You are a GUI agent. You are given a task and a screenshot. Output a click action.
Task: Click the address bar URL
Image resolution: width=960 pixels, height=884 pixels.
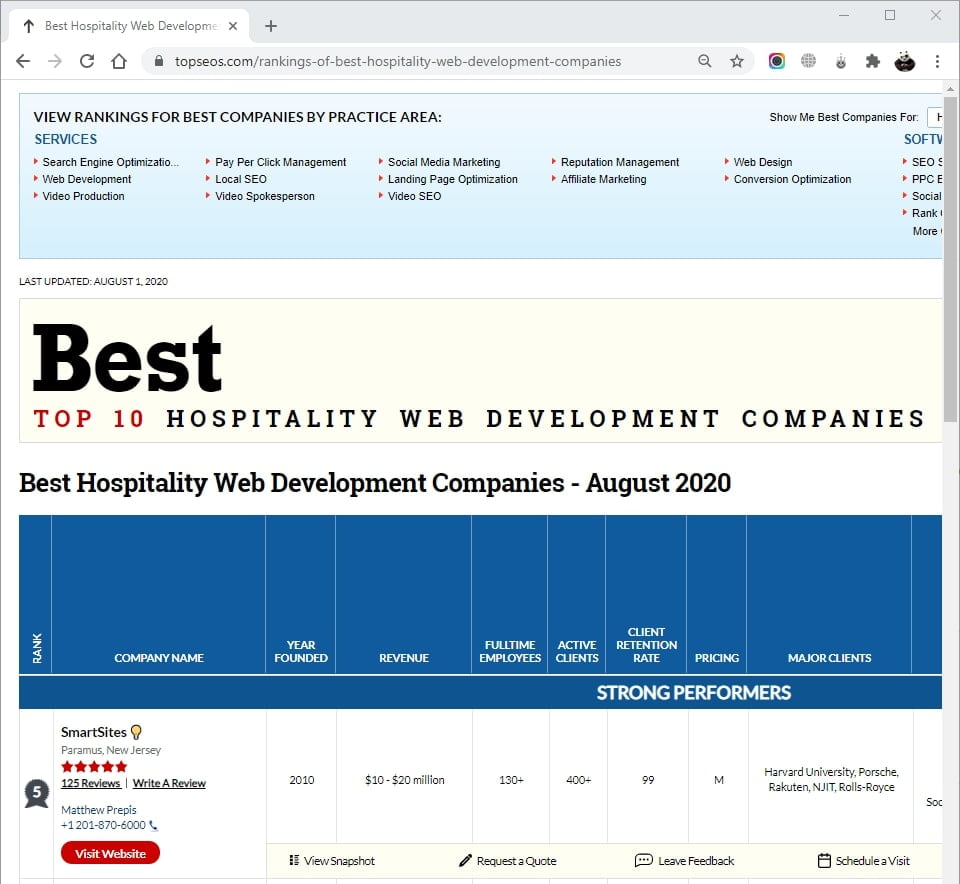click(x=398, y=61)
